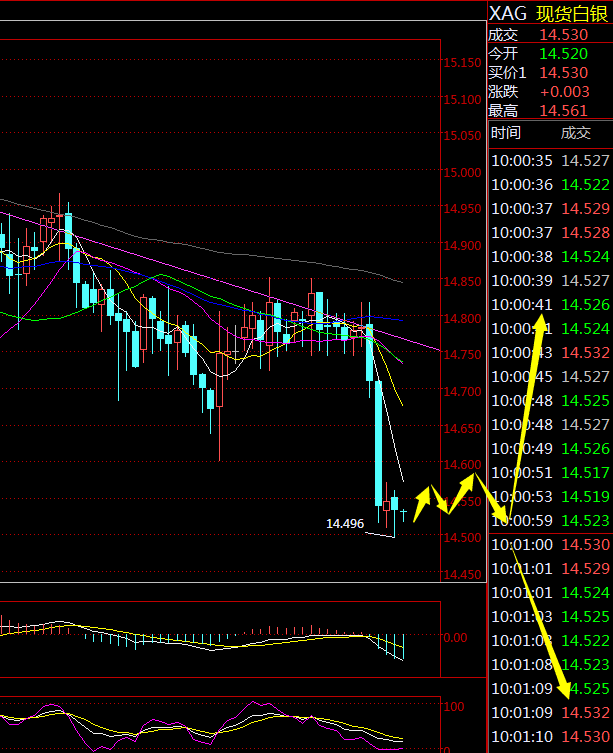The image size is (613, 753).
Task: Click the 10:00:49 tick row
Action: click(551, 449)
